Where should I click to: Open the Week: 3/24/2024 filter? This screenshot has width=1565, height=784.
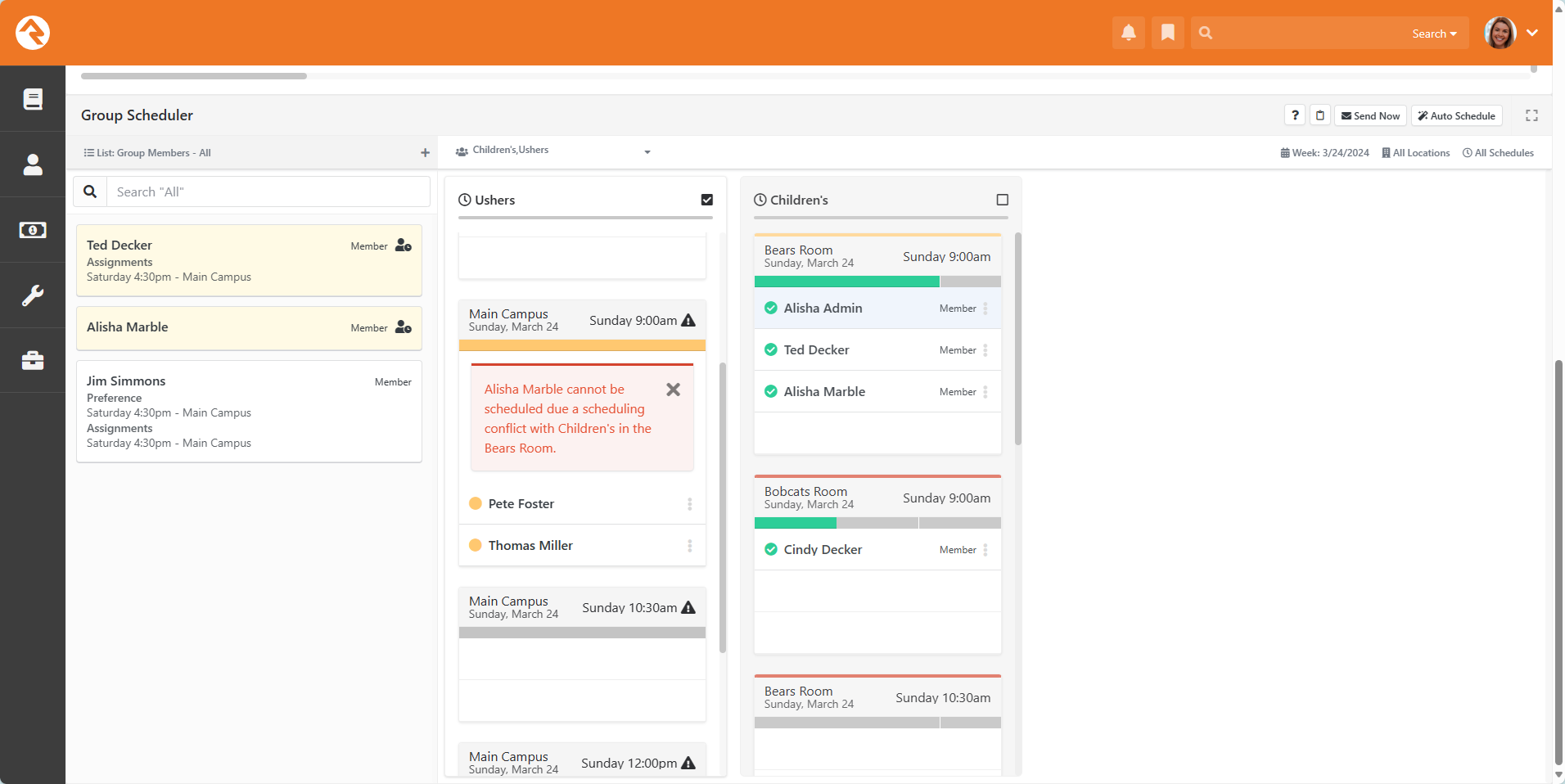point(1324,153)
